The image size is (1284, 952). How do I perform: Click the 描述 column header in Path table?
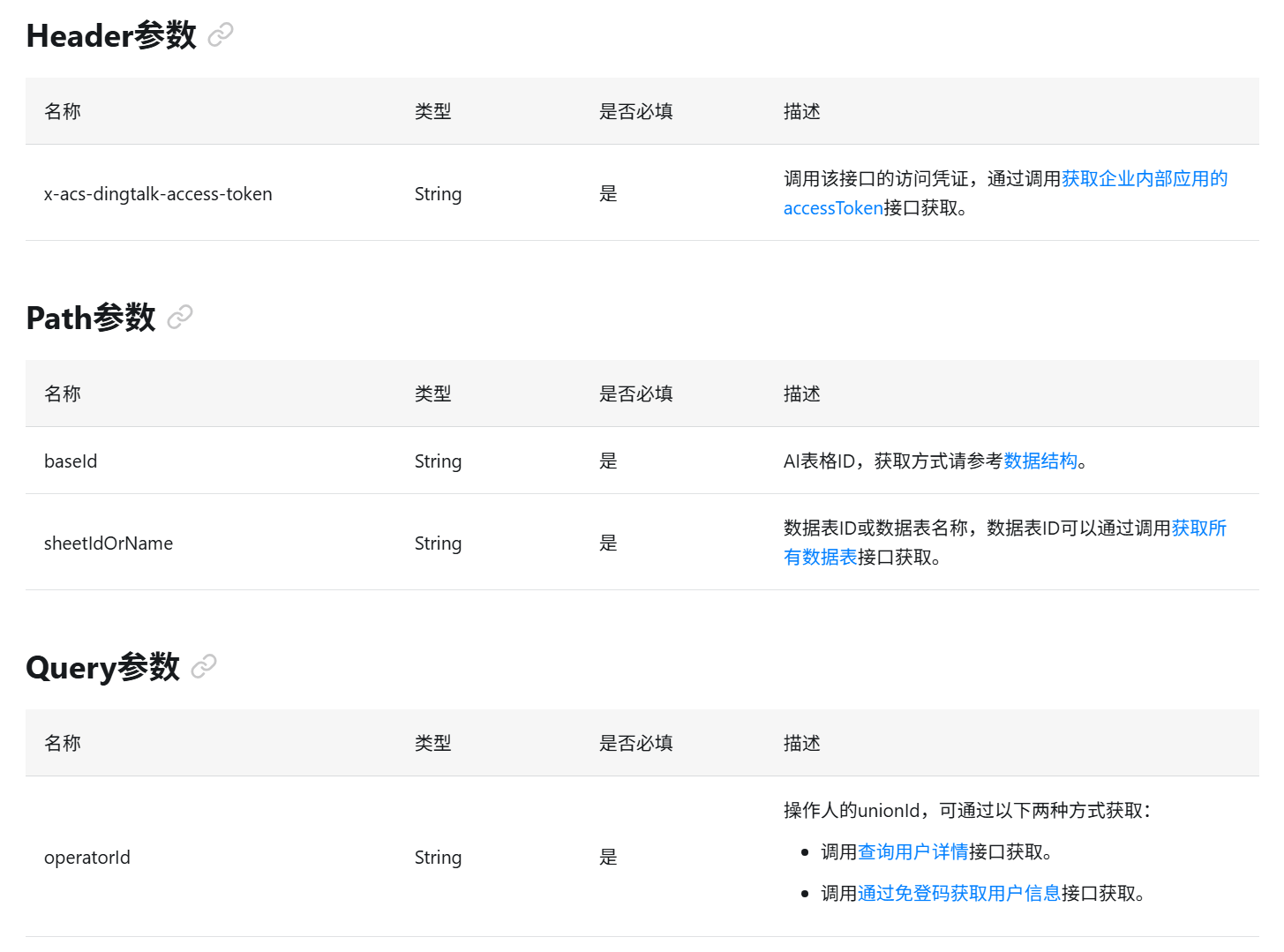pyautogui.click(x=802, y=394)
